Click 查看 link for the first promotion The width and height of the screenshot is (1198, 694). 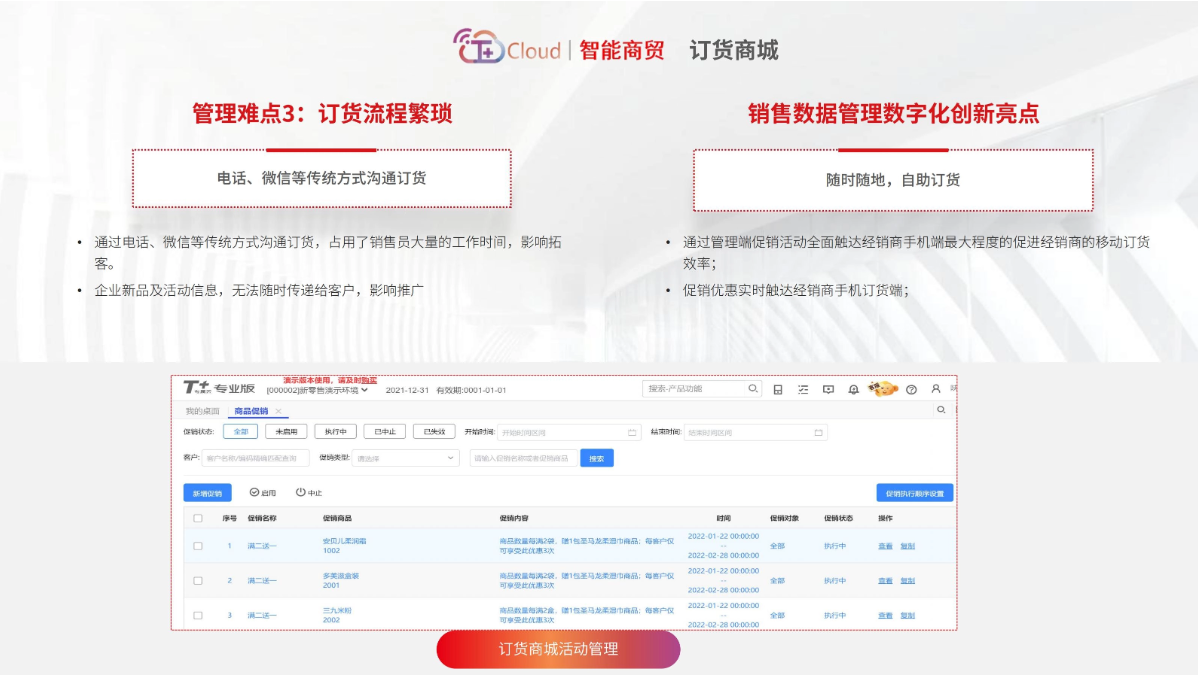pyautogui.click(x=885, y=546)
